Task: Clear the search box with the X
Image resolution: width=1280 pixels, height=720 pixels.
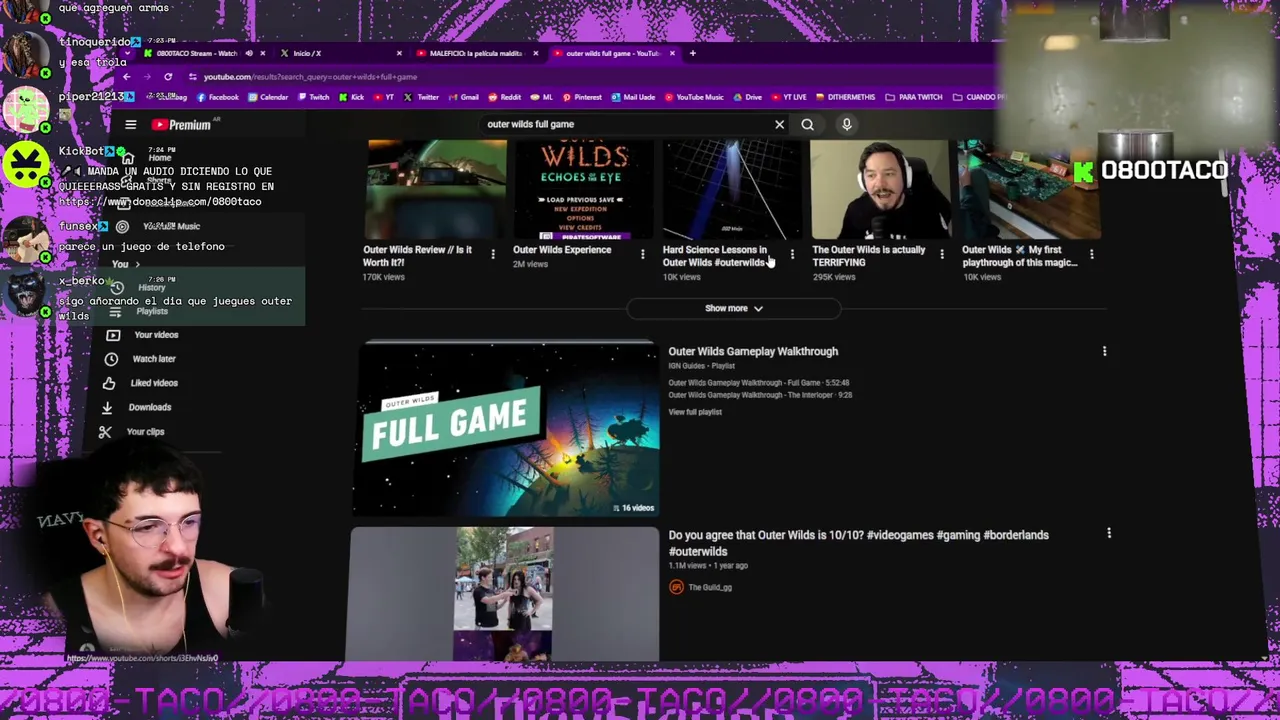Action: click(x=779, y=124)
